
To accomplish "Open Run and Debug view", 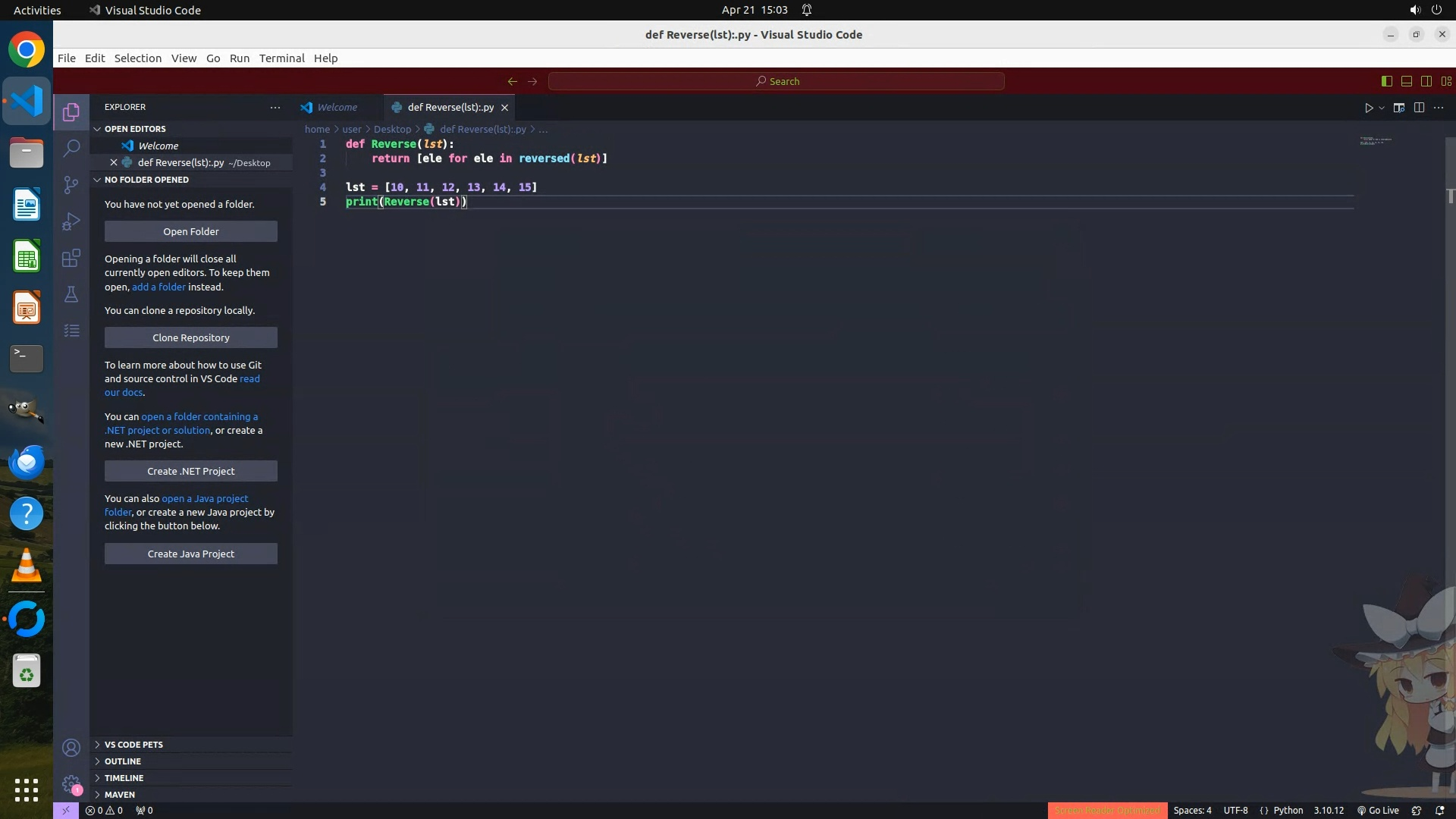I will tap(71, 221).
